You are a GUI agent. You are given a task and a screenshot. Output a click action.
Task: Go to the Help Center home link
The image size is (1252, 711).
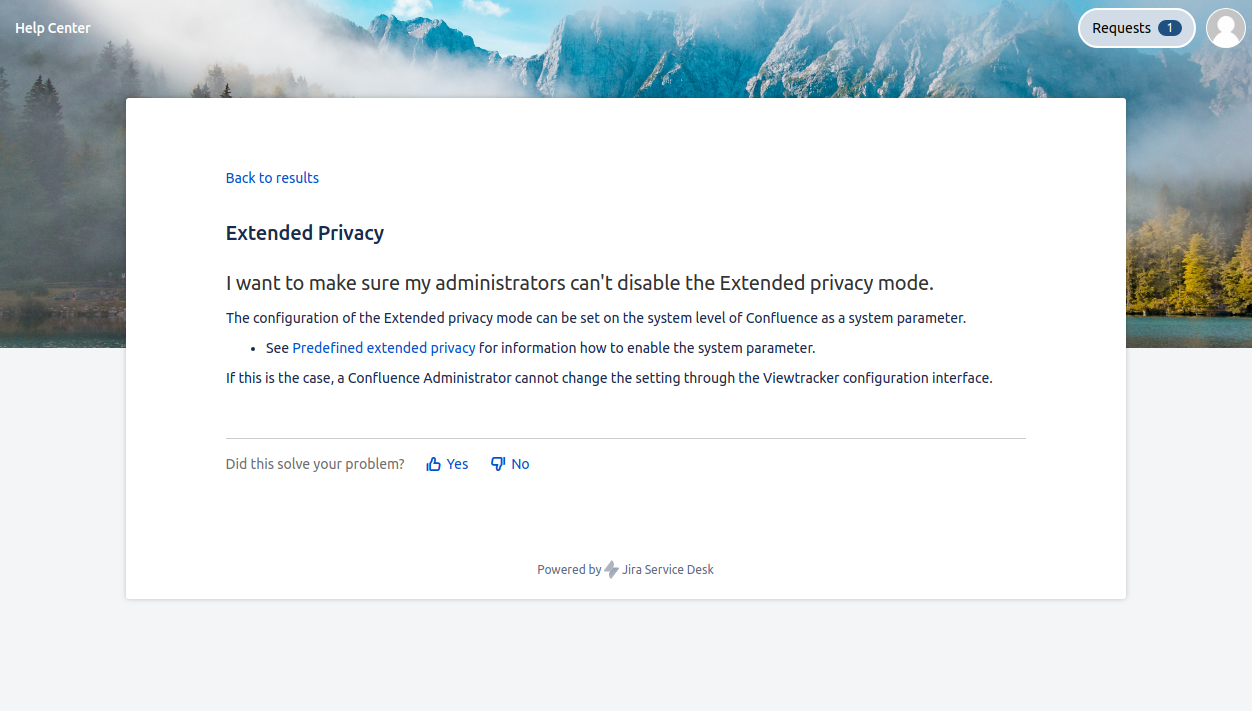tap(53, 28)
